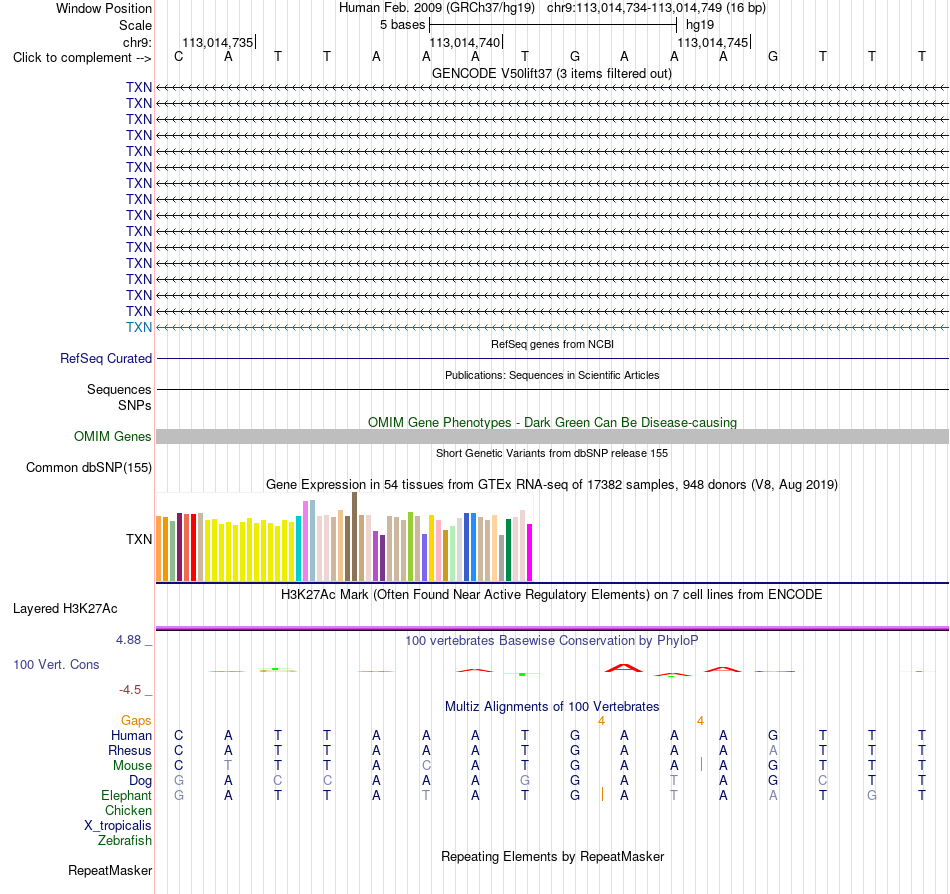This screenshot has height=894, width=950.
Task: Click the gray GTEx expression bar
Action: [x=502, y=558]
